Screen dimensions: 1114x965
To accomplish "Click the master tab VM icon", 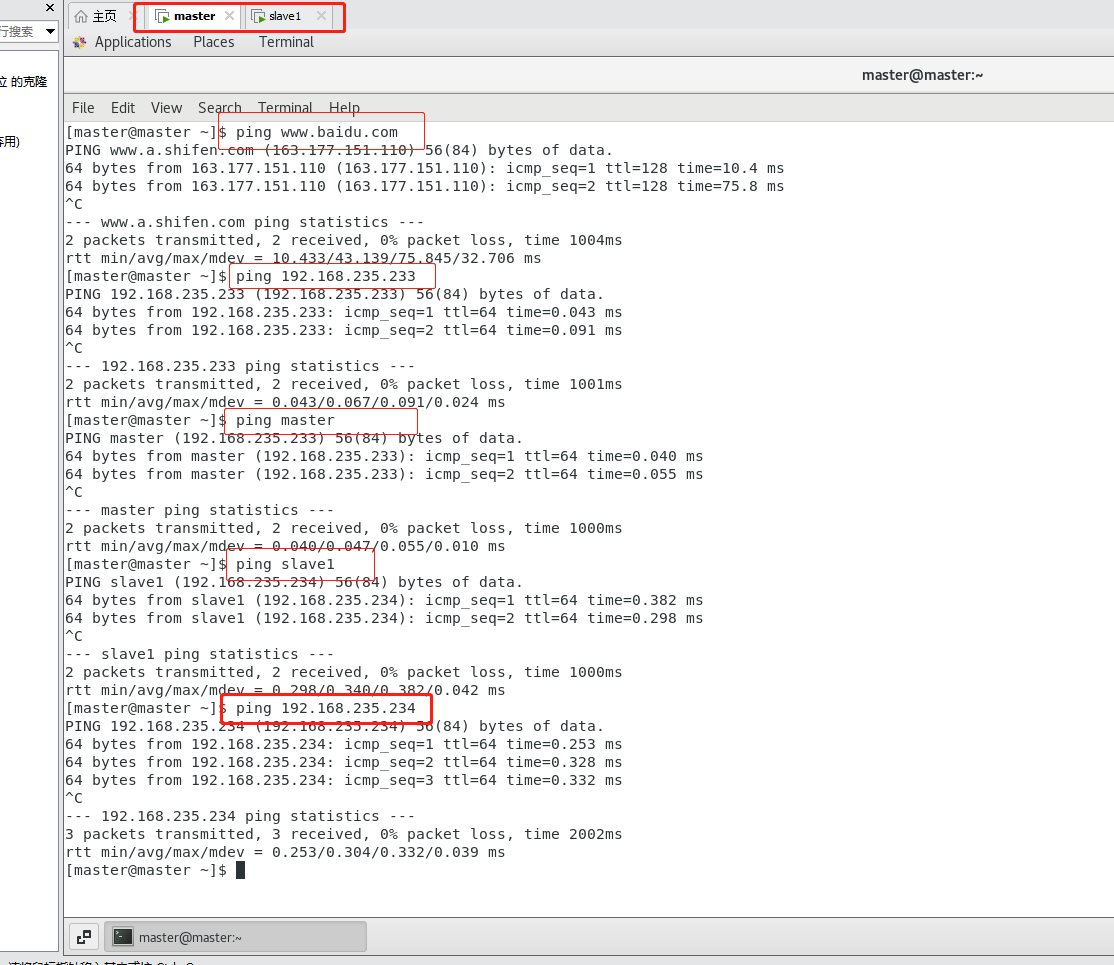I will 162,16.
